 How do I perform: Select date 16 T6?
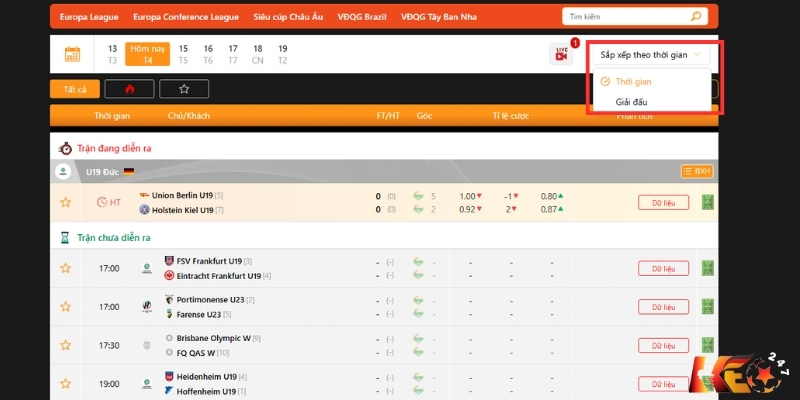click(x=208, y=54)
